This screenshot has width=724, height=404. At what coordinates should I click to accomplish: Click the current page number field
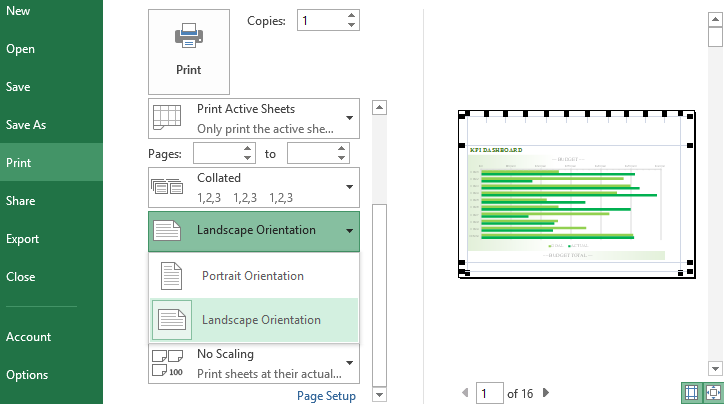(489, 393)
